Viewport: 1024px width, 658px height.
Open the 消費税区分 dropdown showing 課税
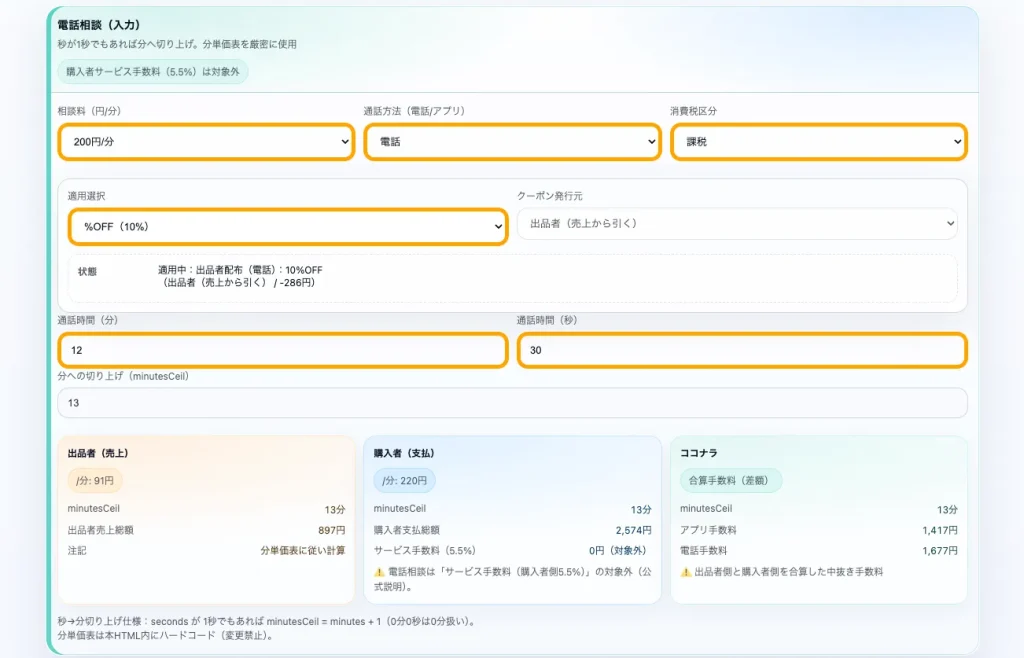click(x=818, y=142)
